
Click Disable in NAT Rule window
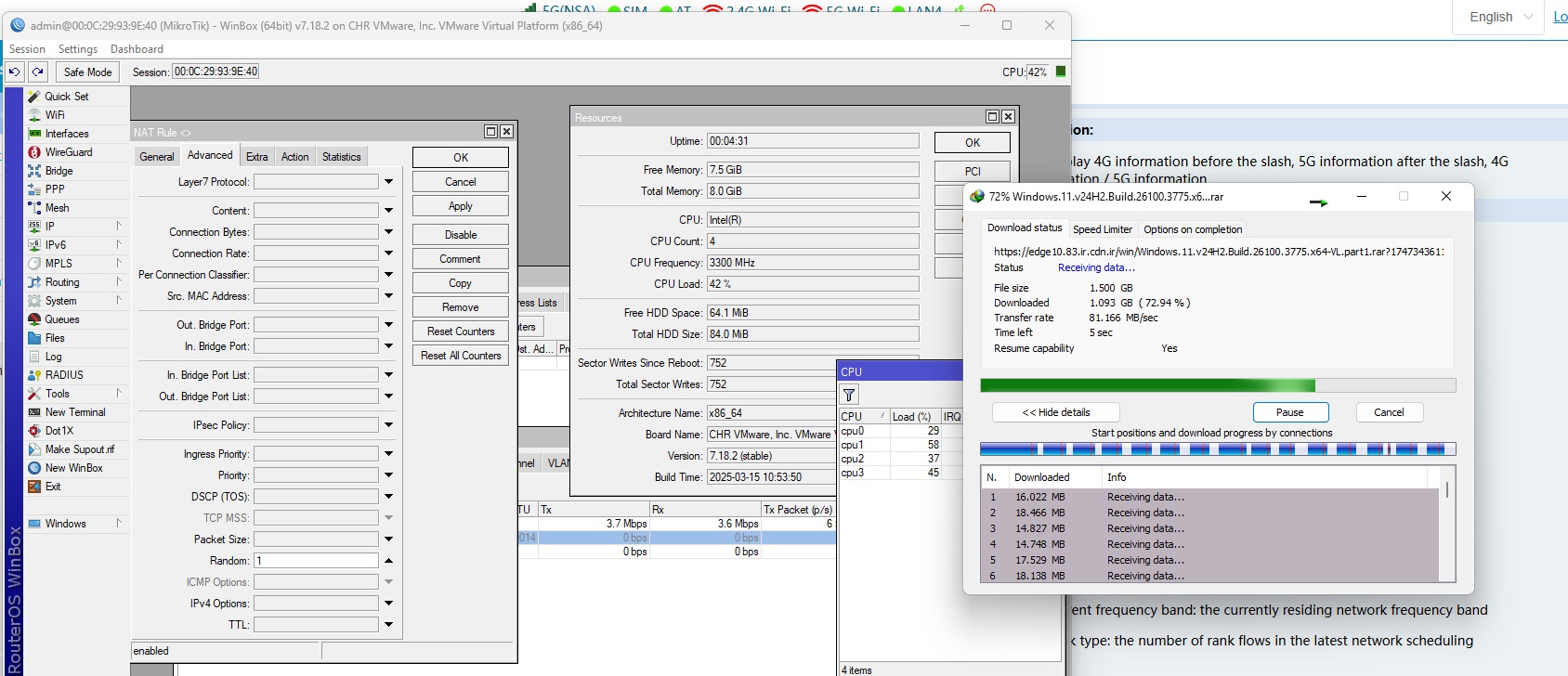[461, 235]
